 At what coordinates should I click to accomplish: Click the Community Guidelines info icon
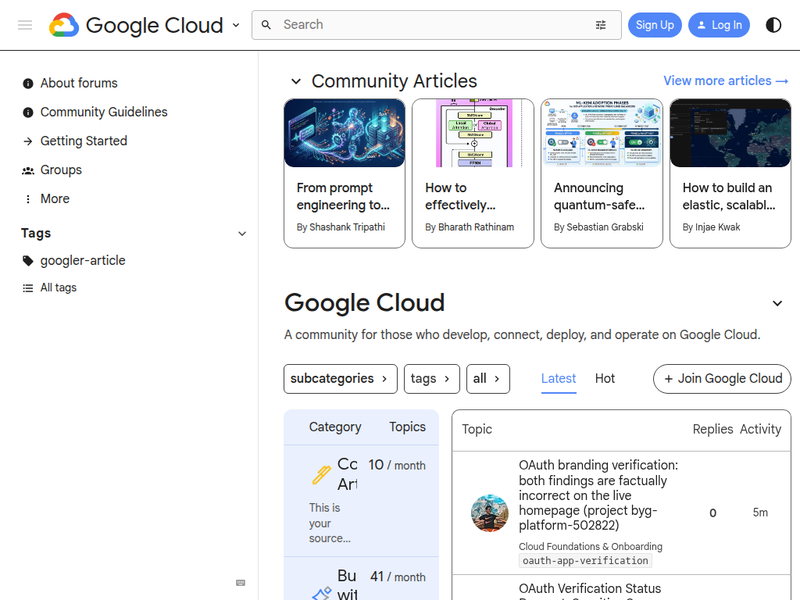click(x=28, y=112)
